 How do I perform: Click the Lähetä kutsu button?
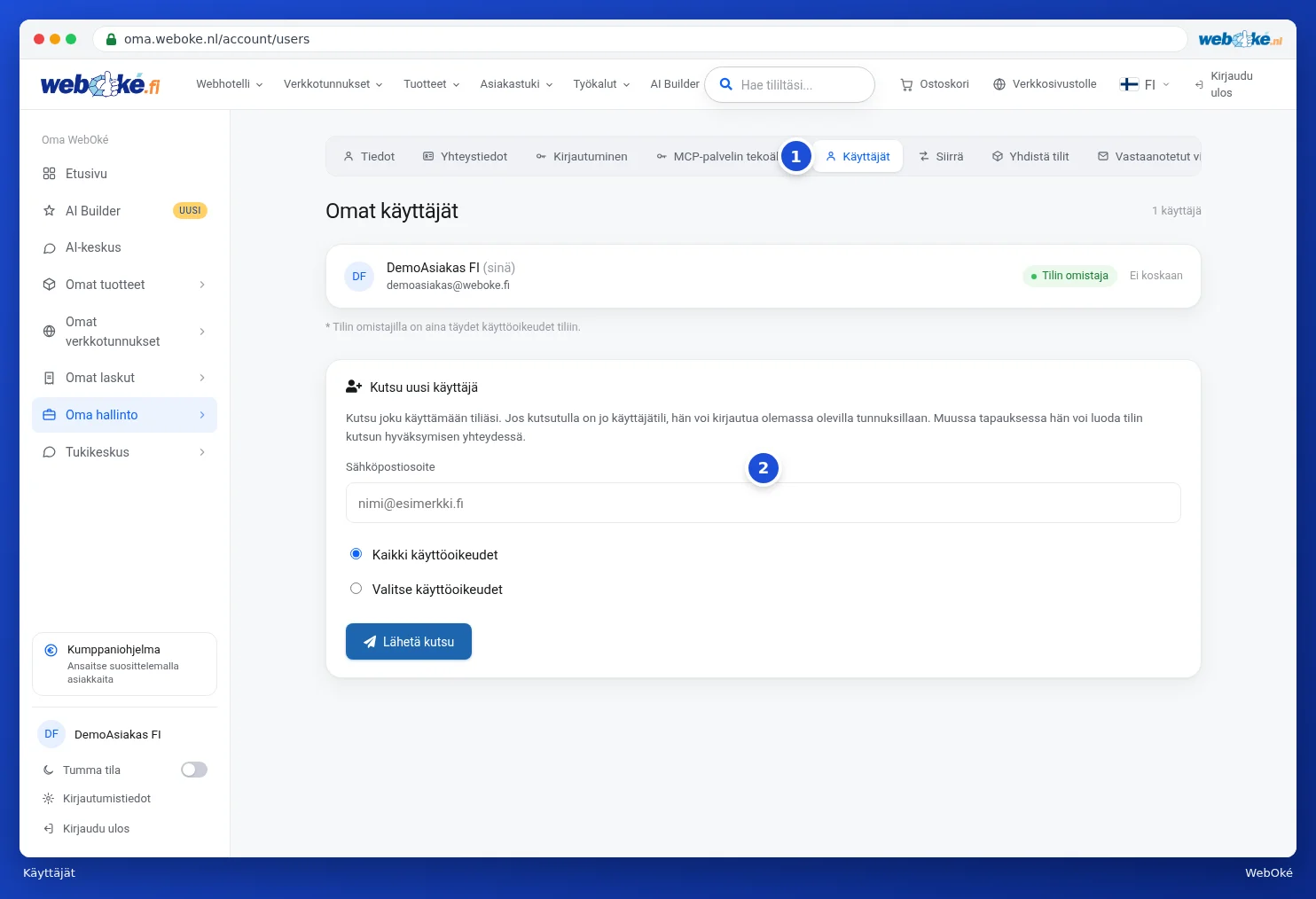click(x=409, y=642)
